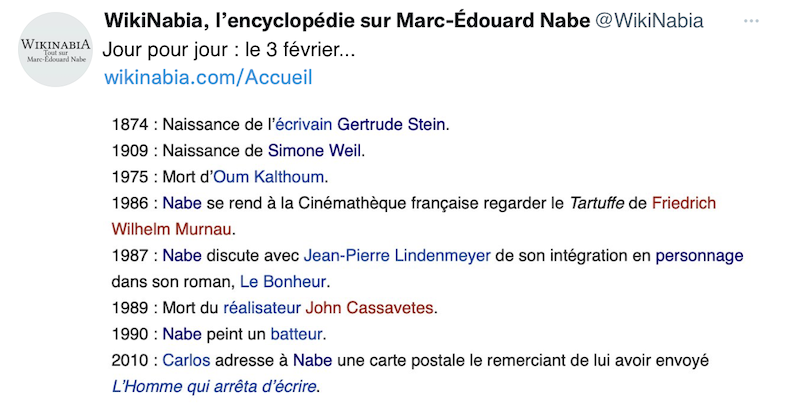Click the 'écrivain' link
This screenshot has width=800, height=404.
(304, 125)
